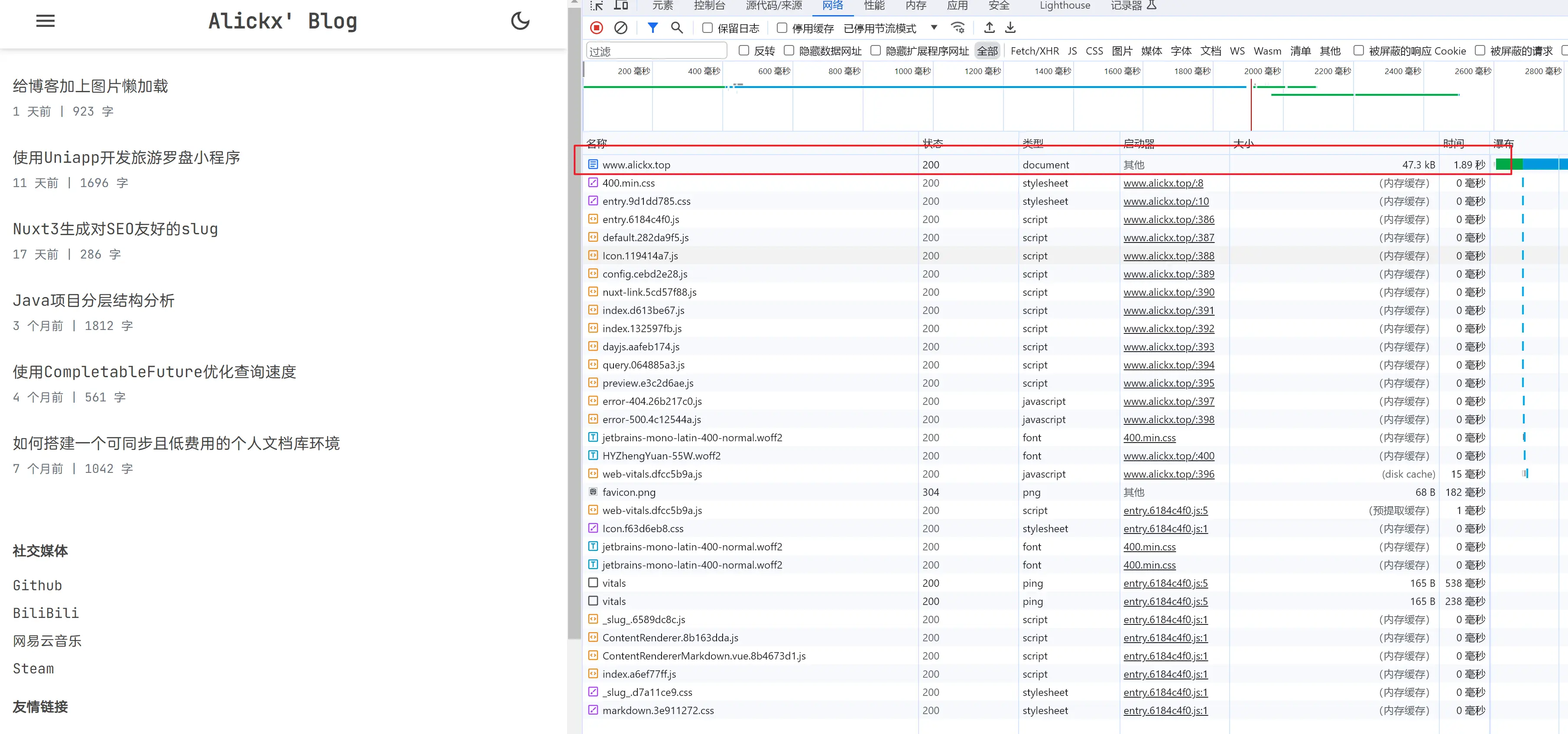The width and height of the screenshot is (1568, 734).
Task: Open the 安全 tab
Action: (999, 6)
